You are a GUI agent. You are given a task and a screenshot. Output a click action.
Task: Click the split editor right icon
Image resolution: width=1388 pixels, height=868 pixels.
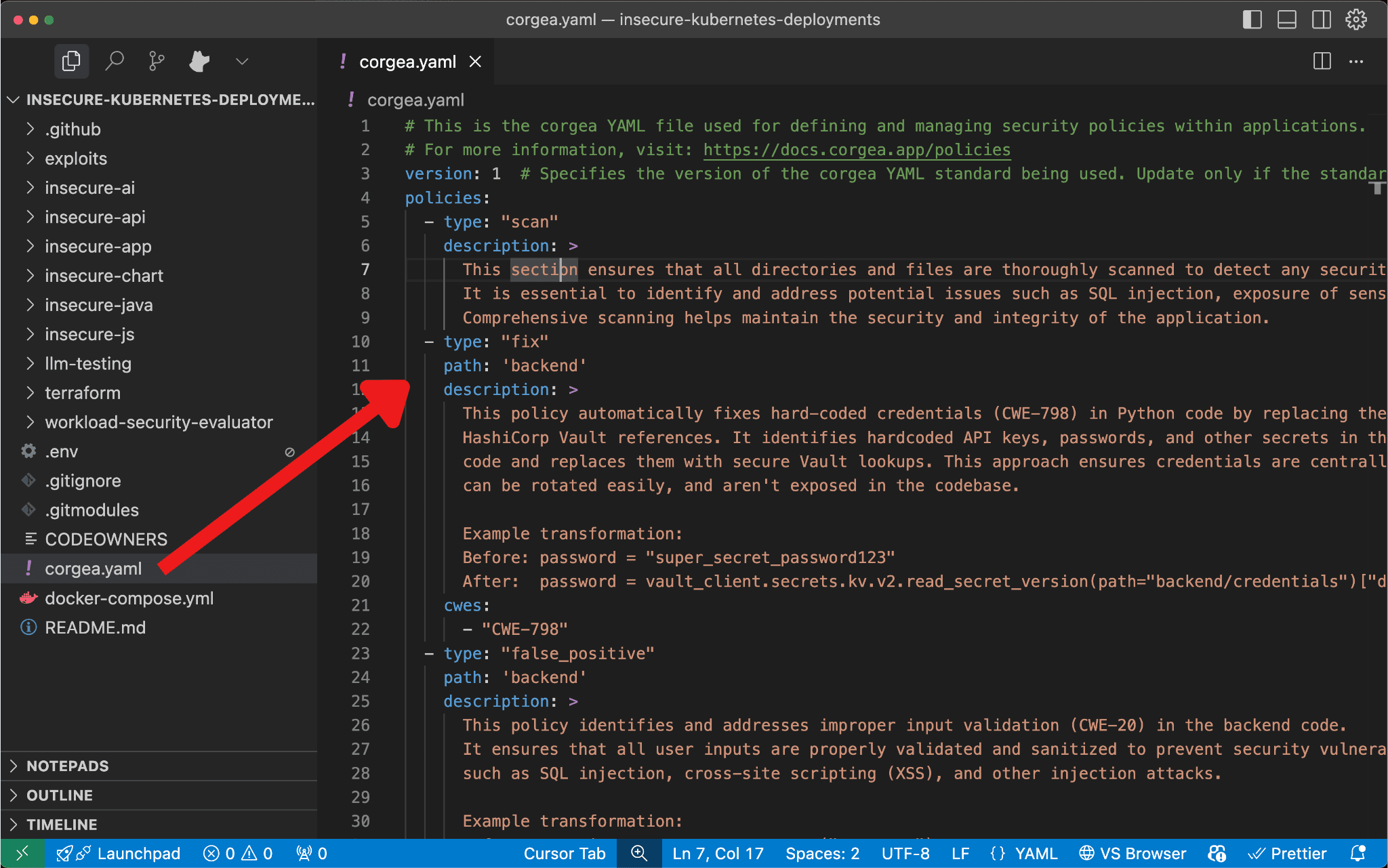pyautogui.click(x=1322, y=62)
